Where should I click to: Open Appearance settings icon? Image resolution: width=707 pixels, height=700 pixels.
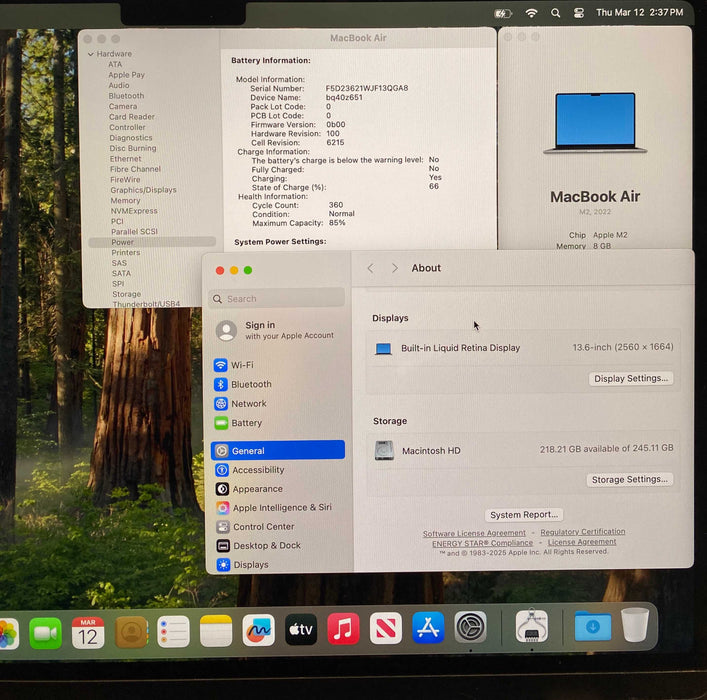tap(222, 489)
